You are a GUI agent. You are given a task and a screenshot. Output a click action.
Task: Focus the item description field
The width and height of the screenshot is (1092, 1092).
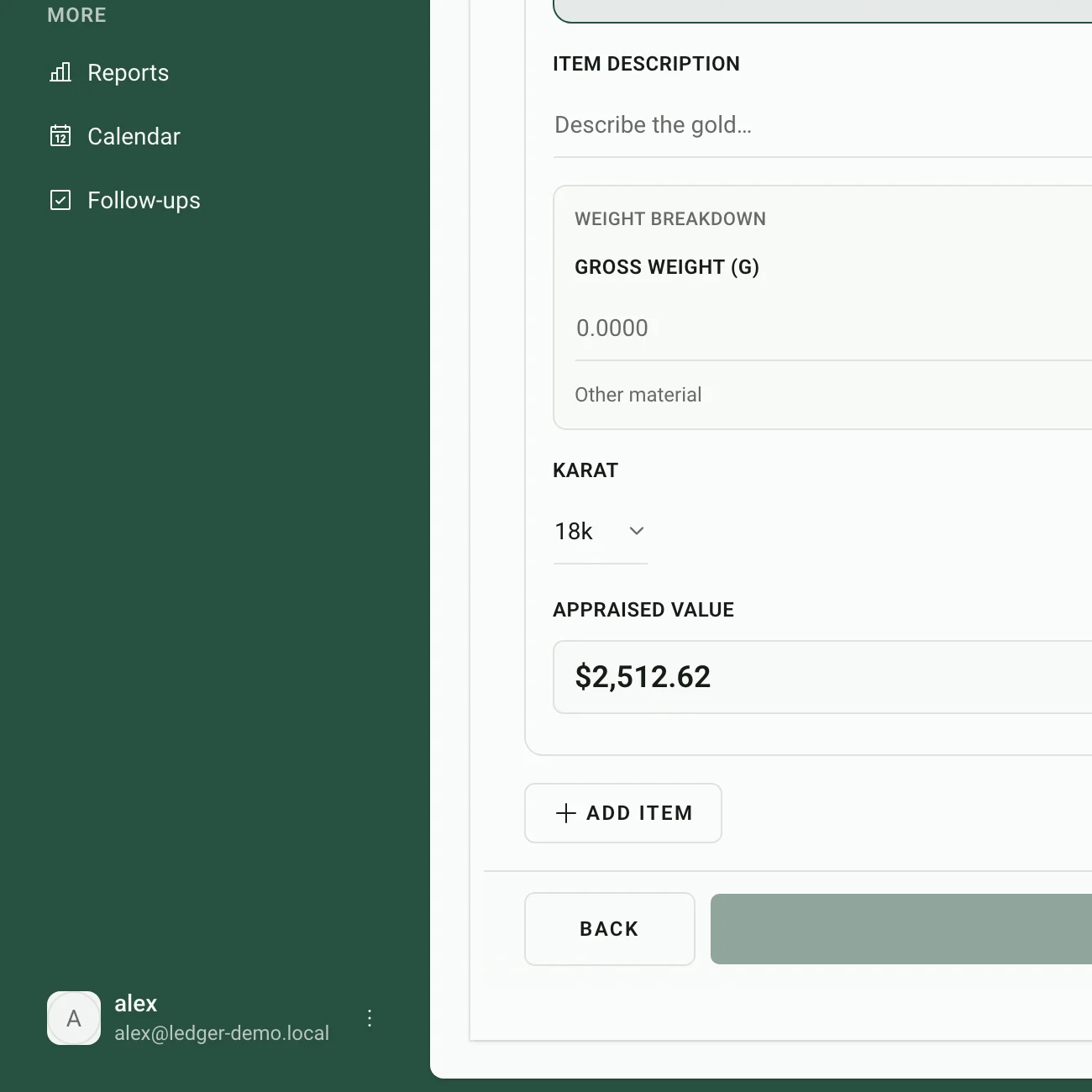[x=822, y=125]
